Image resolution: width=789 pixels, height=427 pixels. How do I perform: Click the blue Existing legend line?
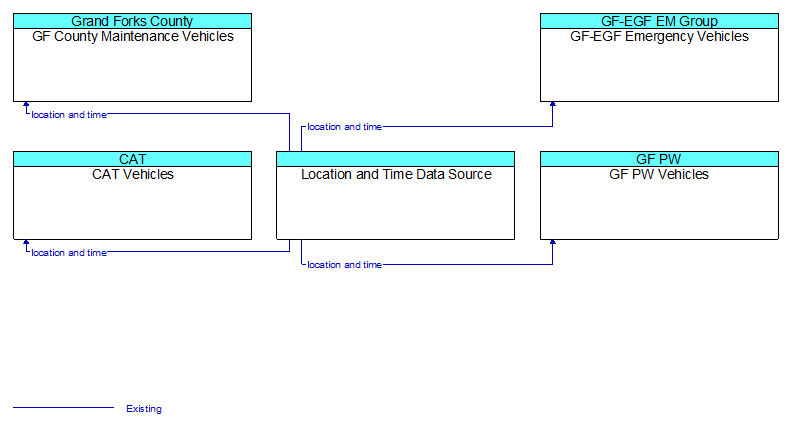[x=63, y=407]
